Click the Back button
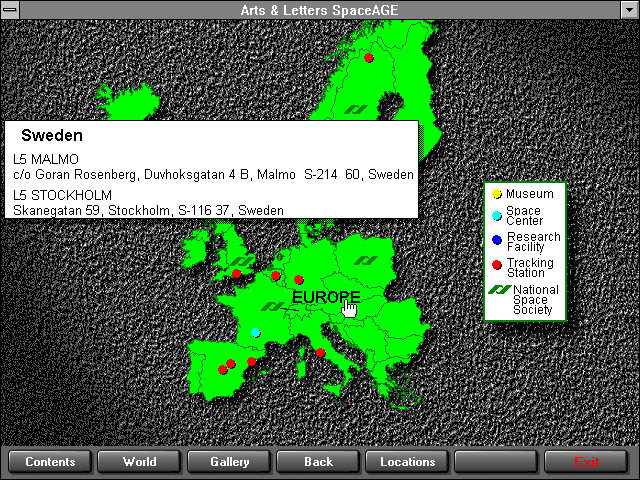Viewport: 640px width, 480px height. 318,462
